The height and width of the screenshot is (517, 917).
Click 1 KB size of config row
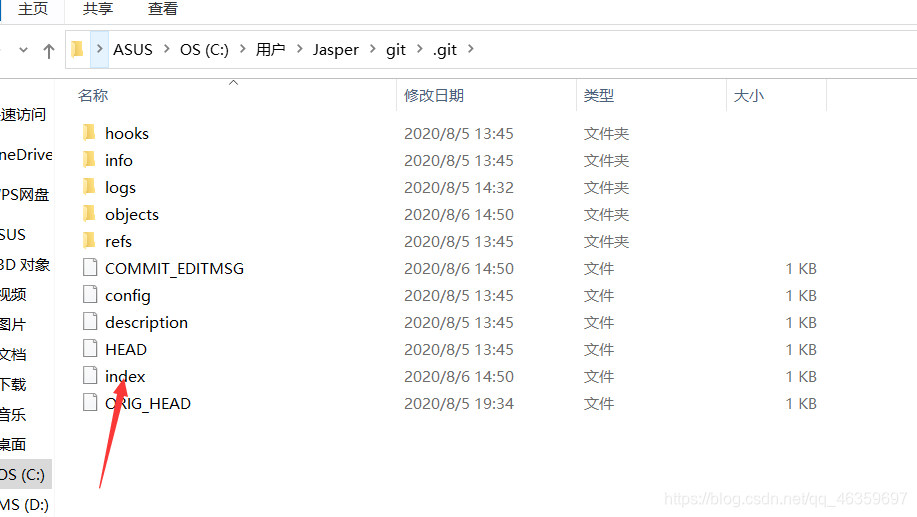point(801,296)
